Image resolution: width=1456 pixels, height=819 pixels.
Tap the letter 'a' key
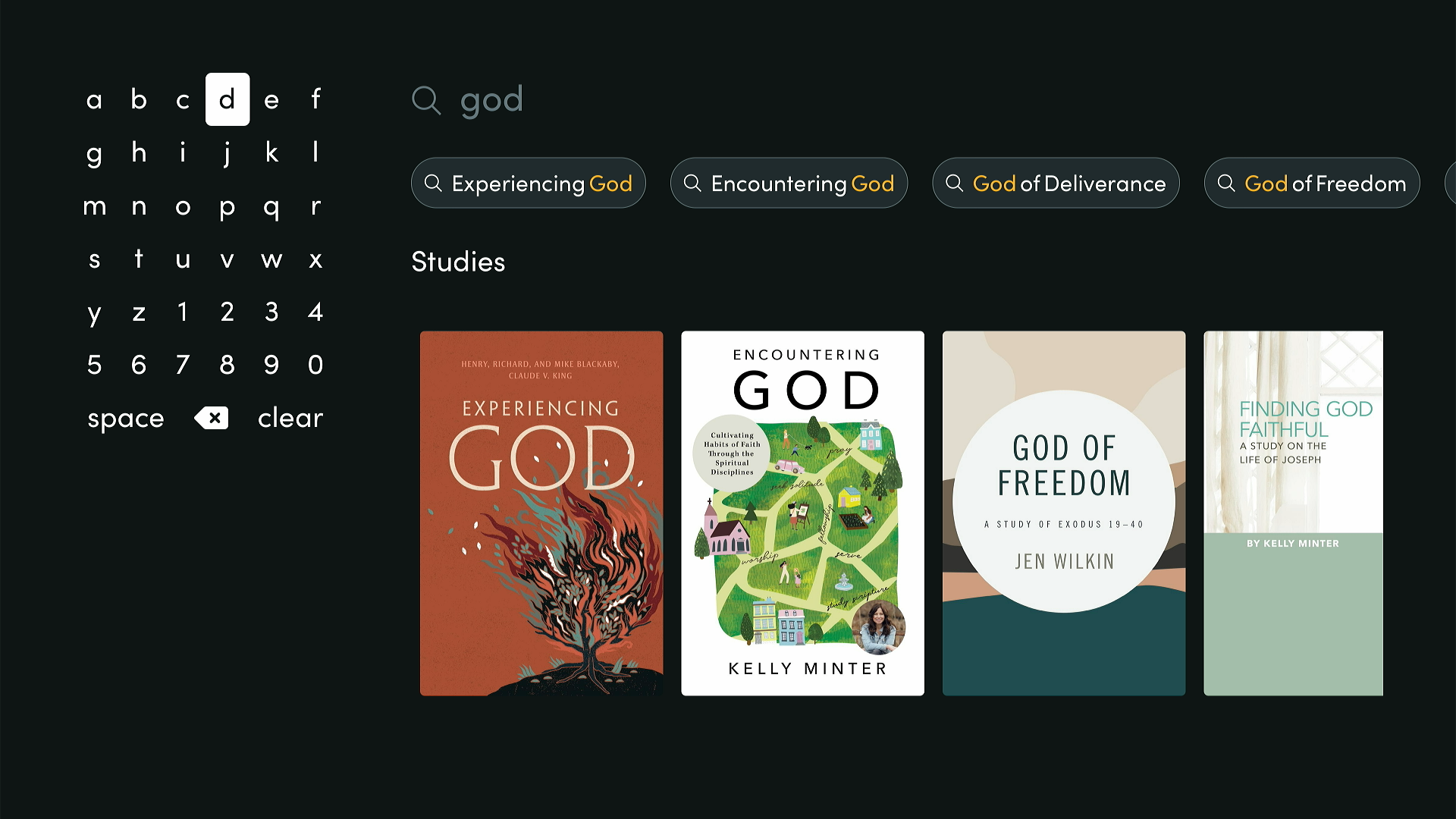pos(94,99)
